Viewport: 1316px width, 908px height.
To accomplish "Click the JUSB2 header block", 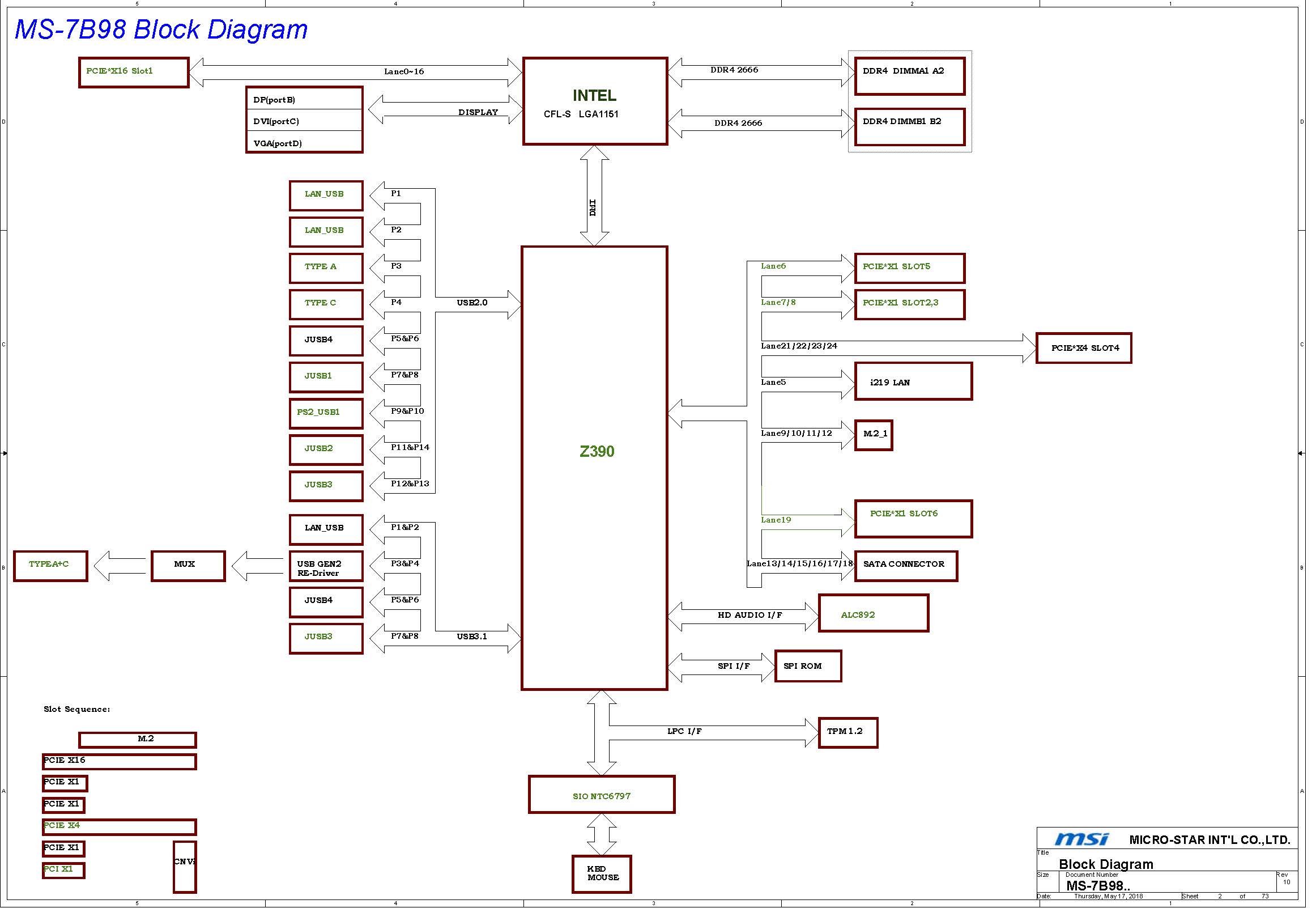I will 327,451.
